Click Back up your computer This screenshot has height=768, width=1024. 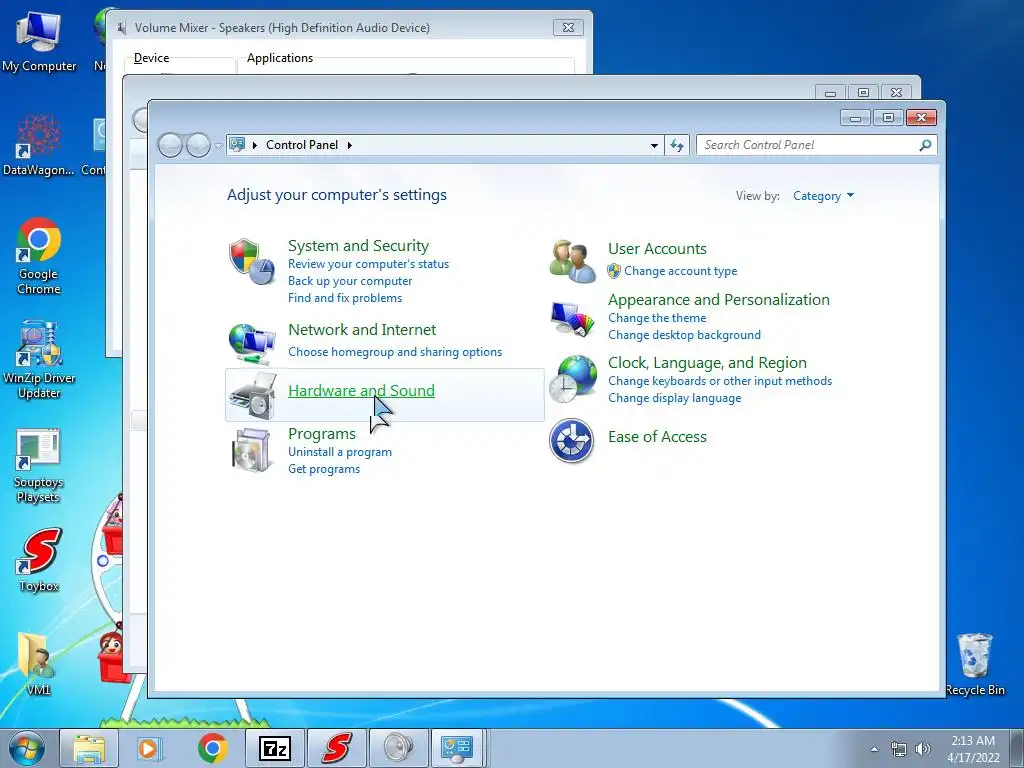[x=350, y=281]
